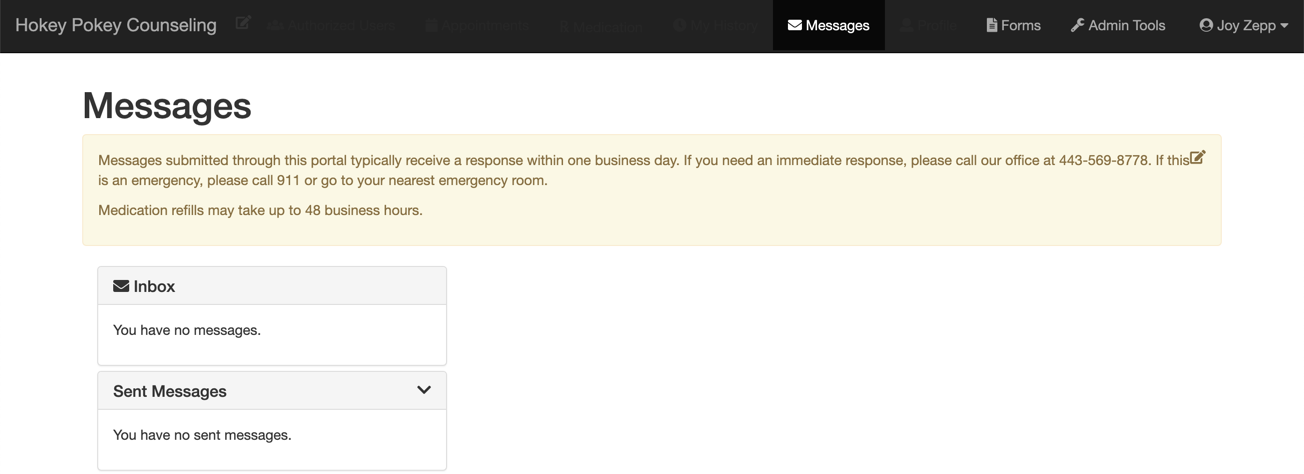Click the Sent Messages panel header

click(x=170, y=391)
